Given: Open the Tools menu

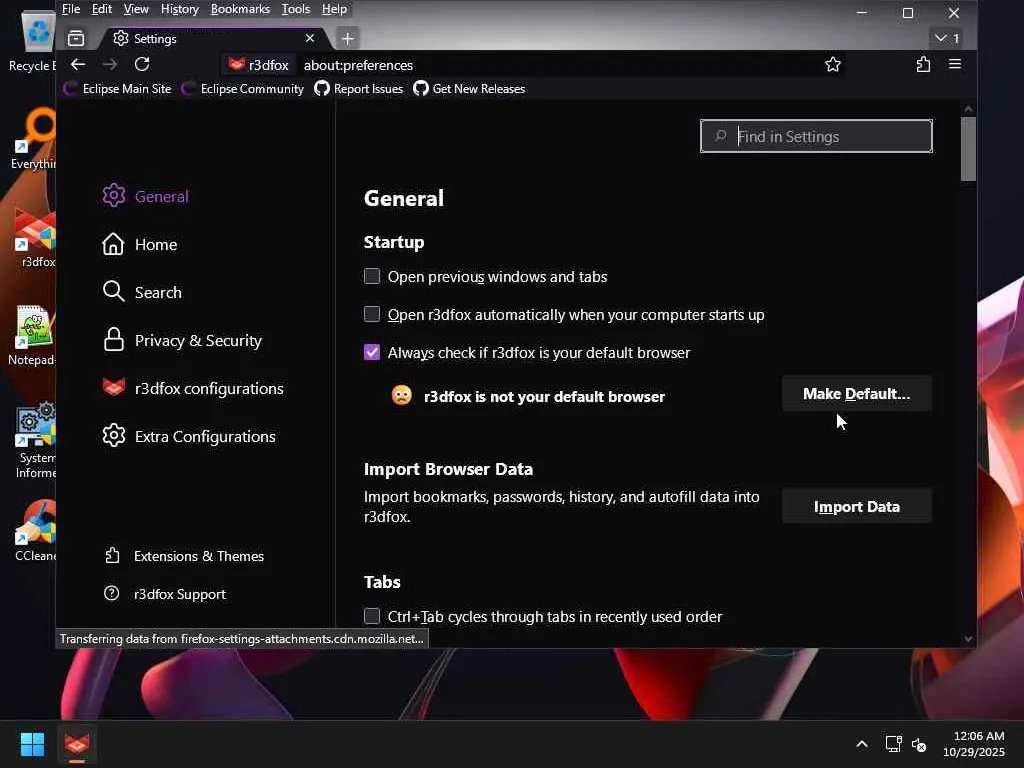Looking at the screenshot, I should coord(295,9).
